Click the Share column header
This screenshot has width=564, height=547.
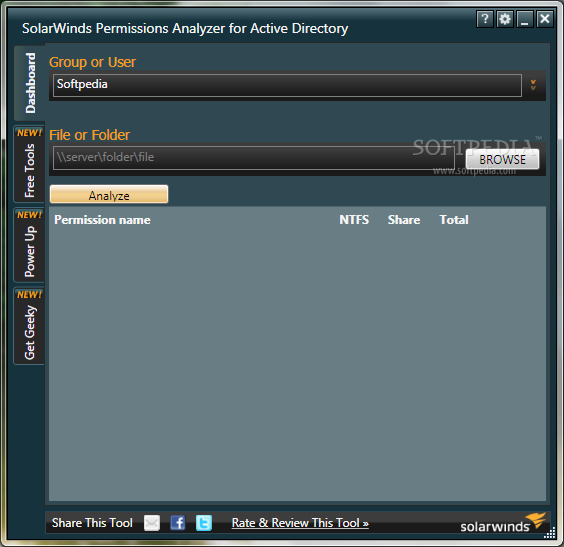click(x=404, y=220)
